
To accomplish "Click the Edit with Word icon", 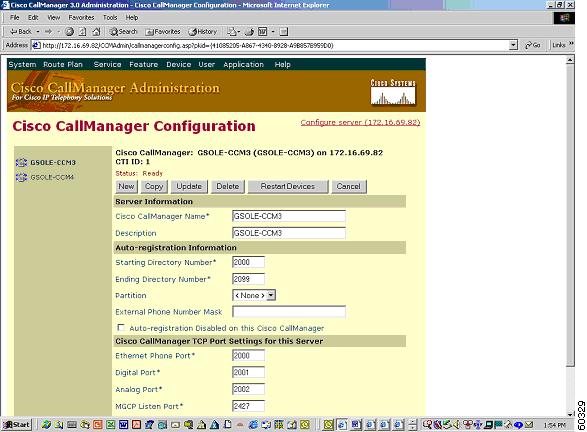I will 263,32.
